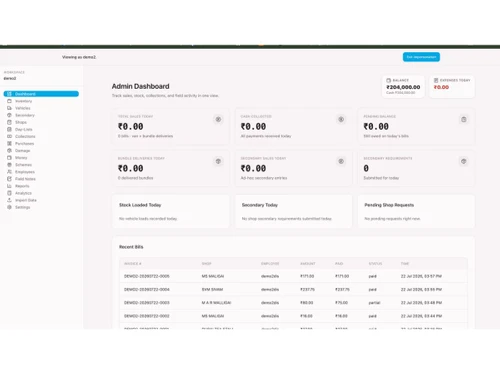Click the Pending Shop Requests card heading
This screenshot has width=500, height=375.
click(x=389, y=205)
